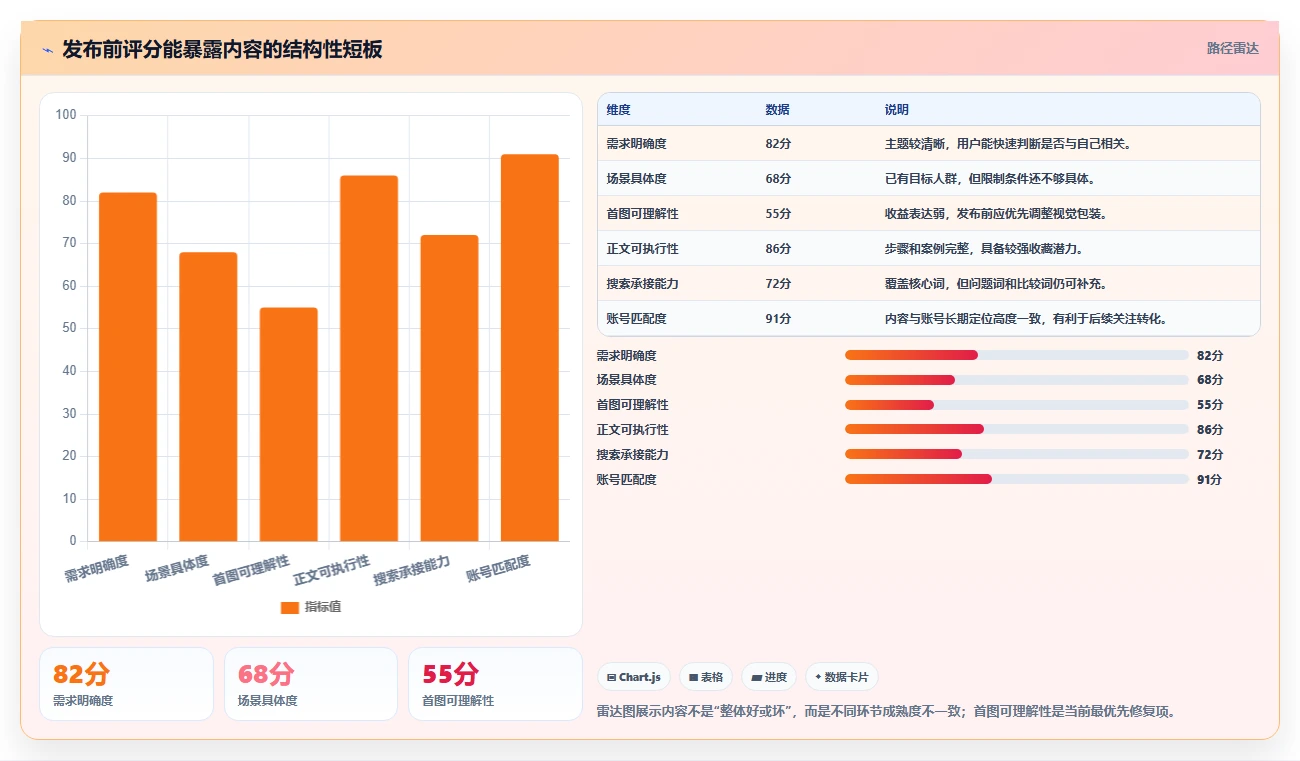The image size is (1300, 761).
Task: Click the 首图可理解性 progress bar
Action: [1016, 405]
